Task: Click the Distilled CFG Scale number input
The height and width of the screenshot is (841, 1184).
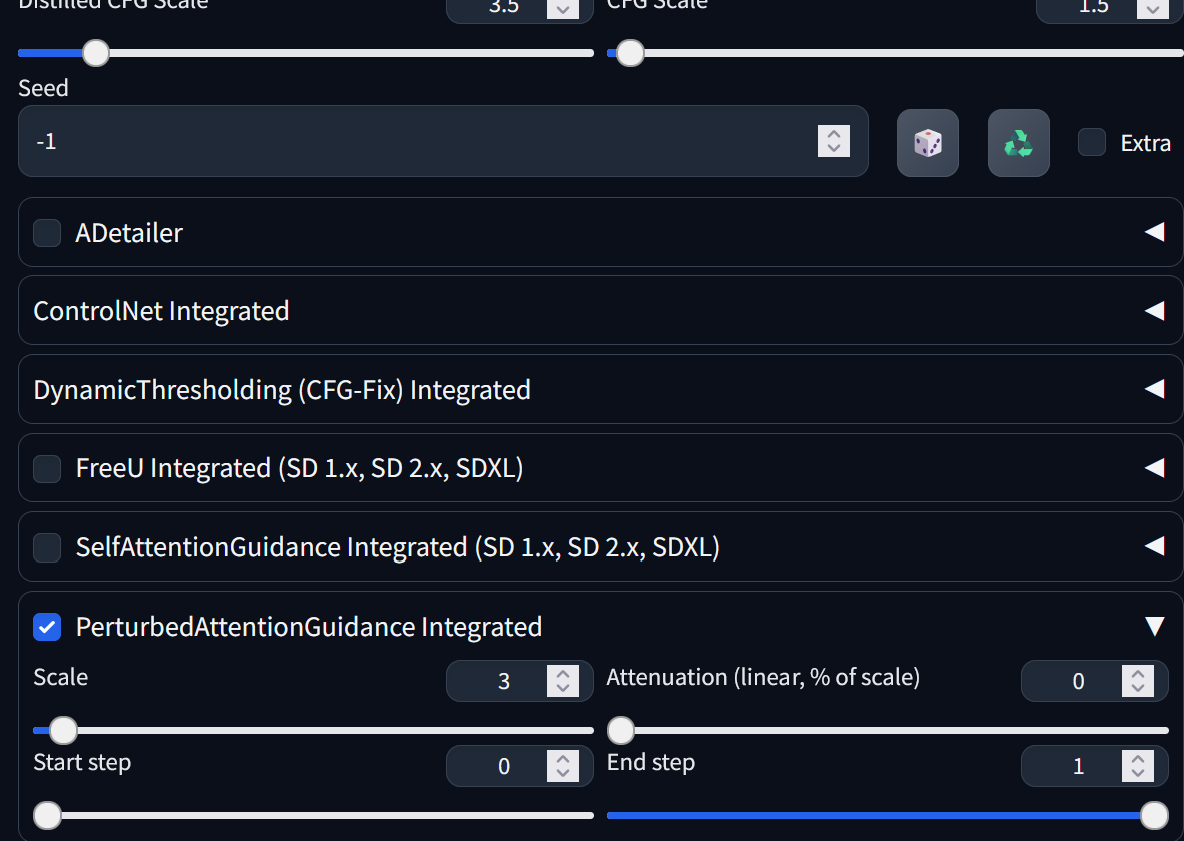Action: tap(520, 9)
